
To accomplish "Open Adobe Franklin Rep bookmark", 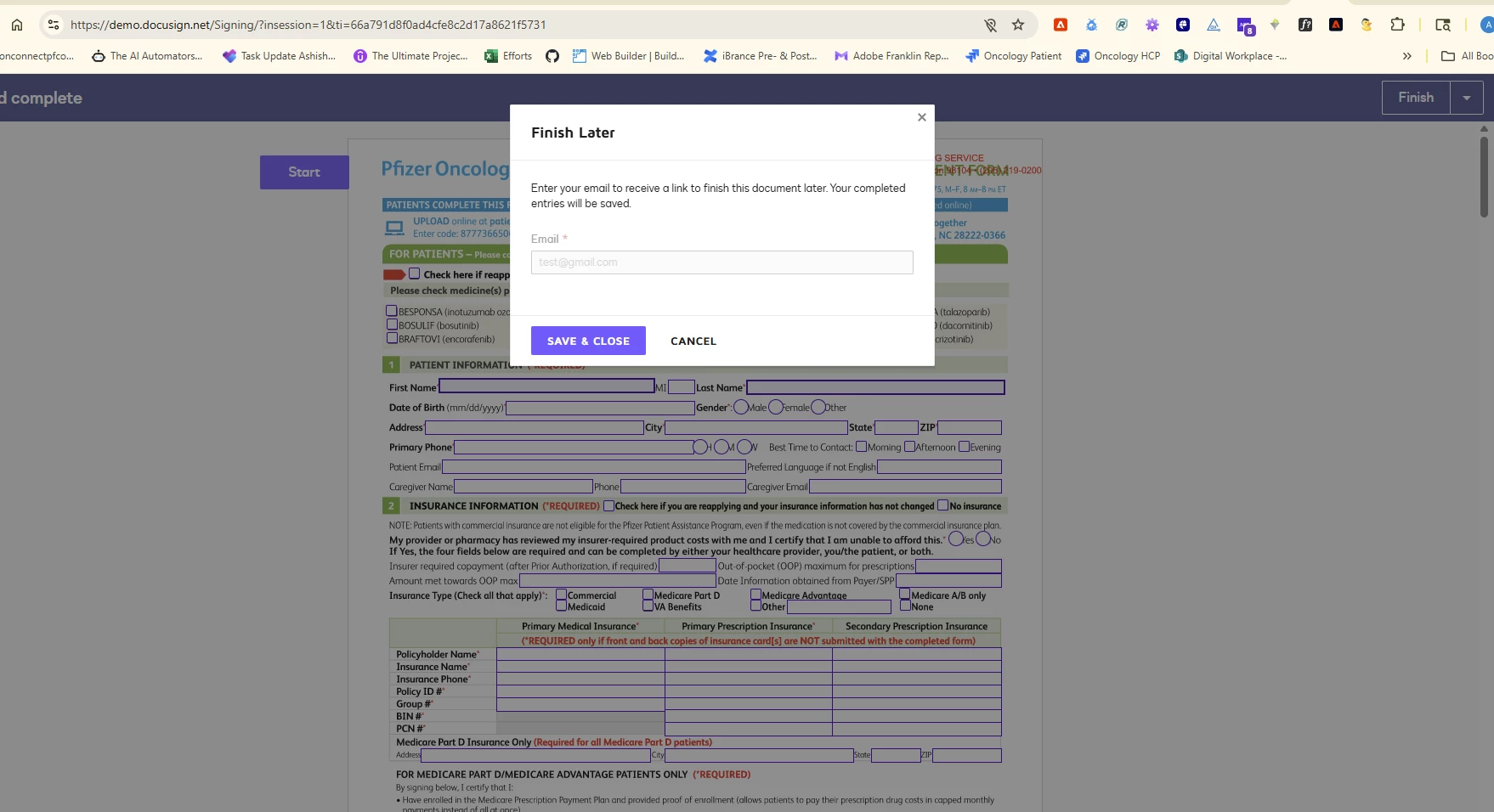I will tap(891, 56).
